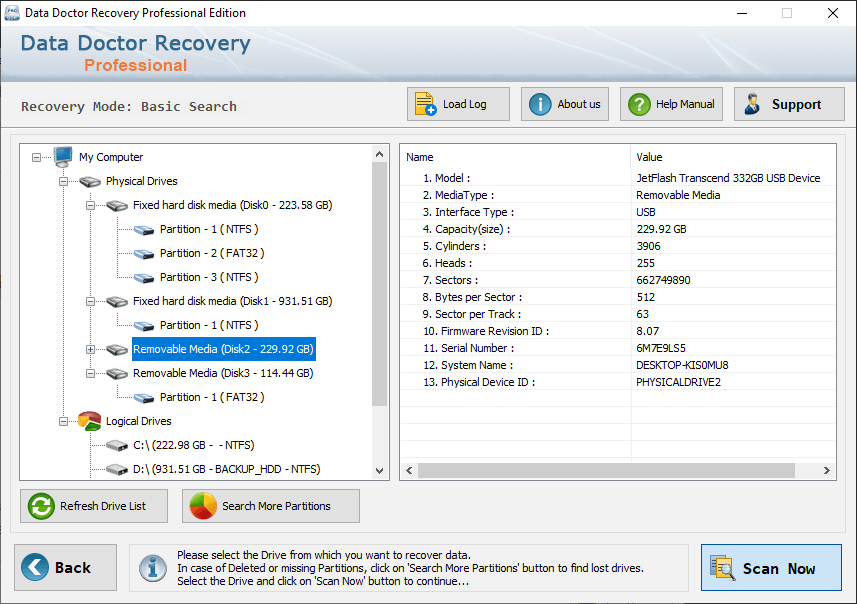This screenshot has width=857, height=604.
Task: Collapse the Disk0 223.58 GB node
Action: point(90,206)
